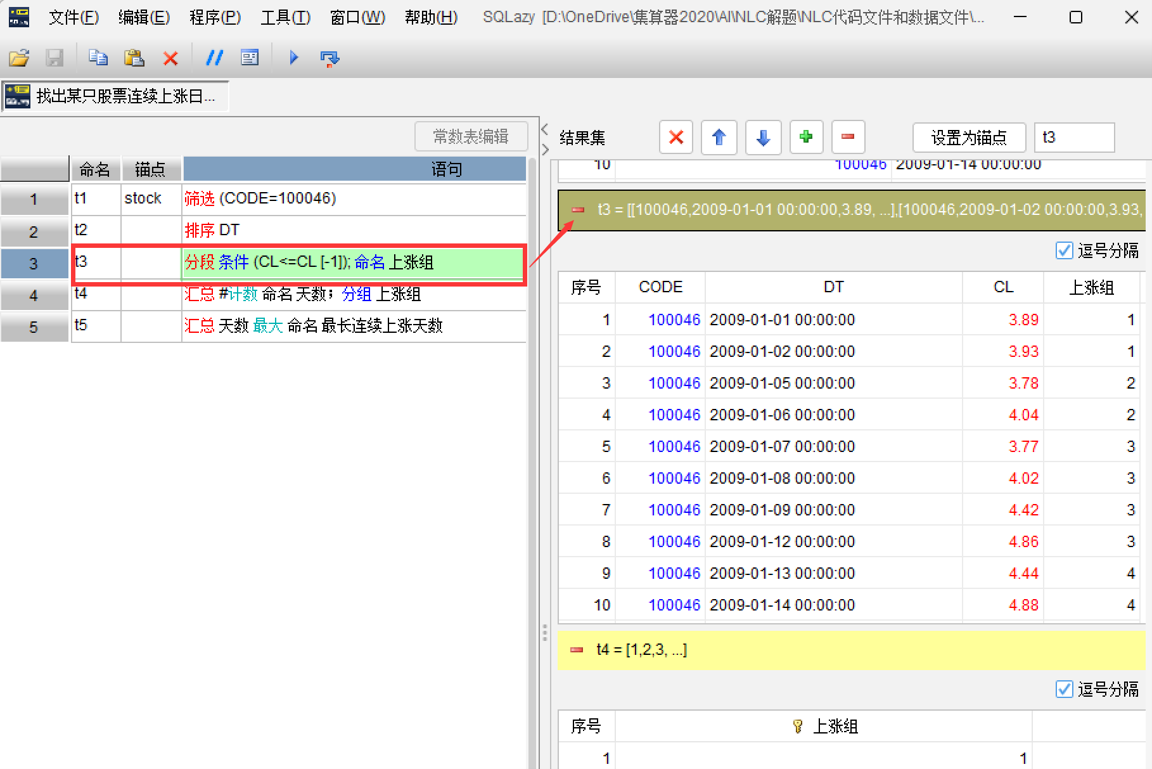Click the 排序 DT statement cell
1152x769 pixels.
[x=354, y=231]
